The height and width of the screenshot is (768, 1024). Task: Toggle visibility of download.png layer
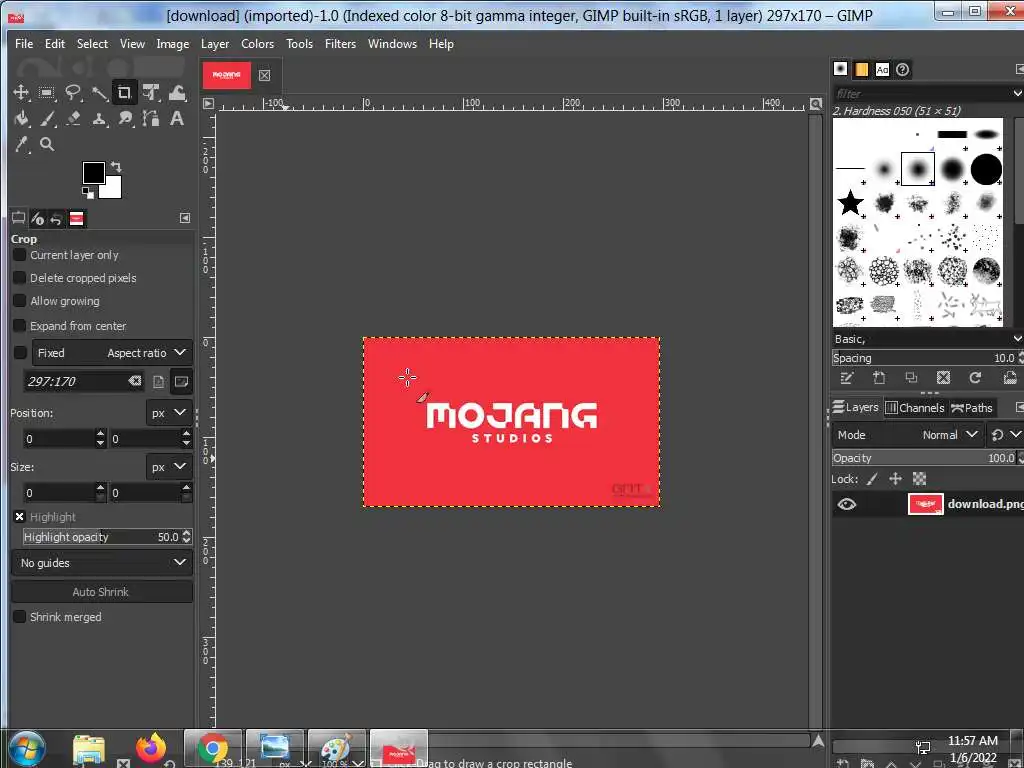click(846, 504)
